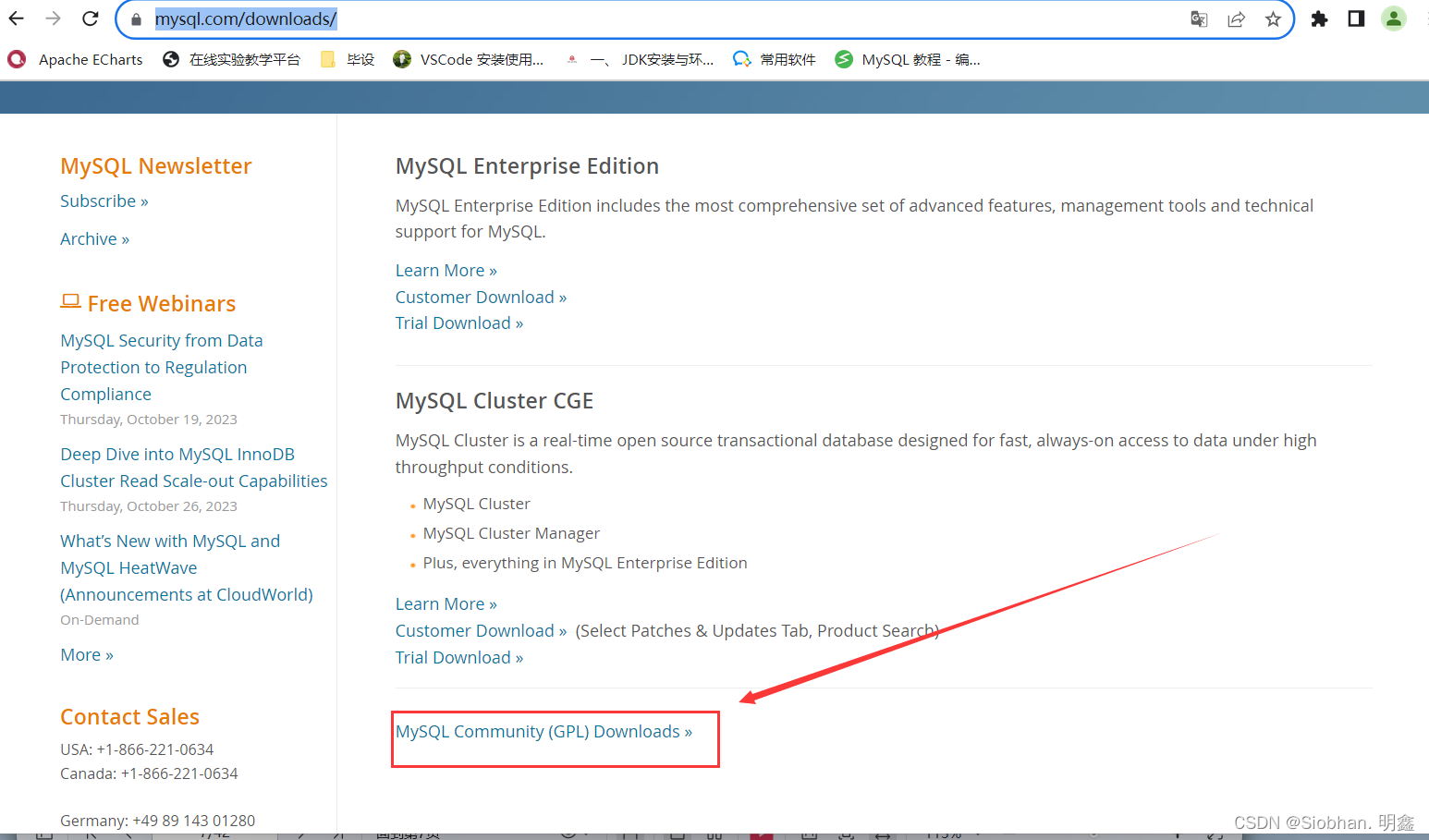This screenshot has height=840, width=1429.
Task: Open the JDK安装与环境 bookmark
Action: pyautogui.click(x=639, y=59)
